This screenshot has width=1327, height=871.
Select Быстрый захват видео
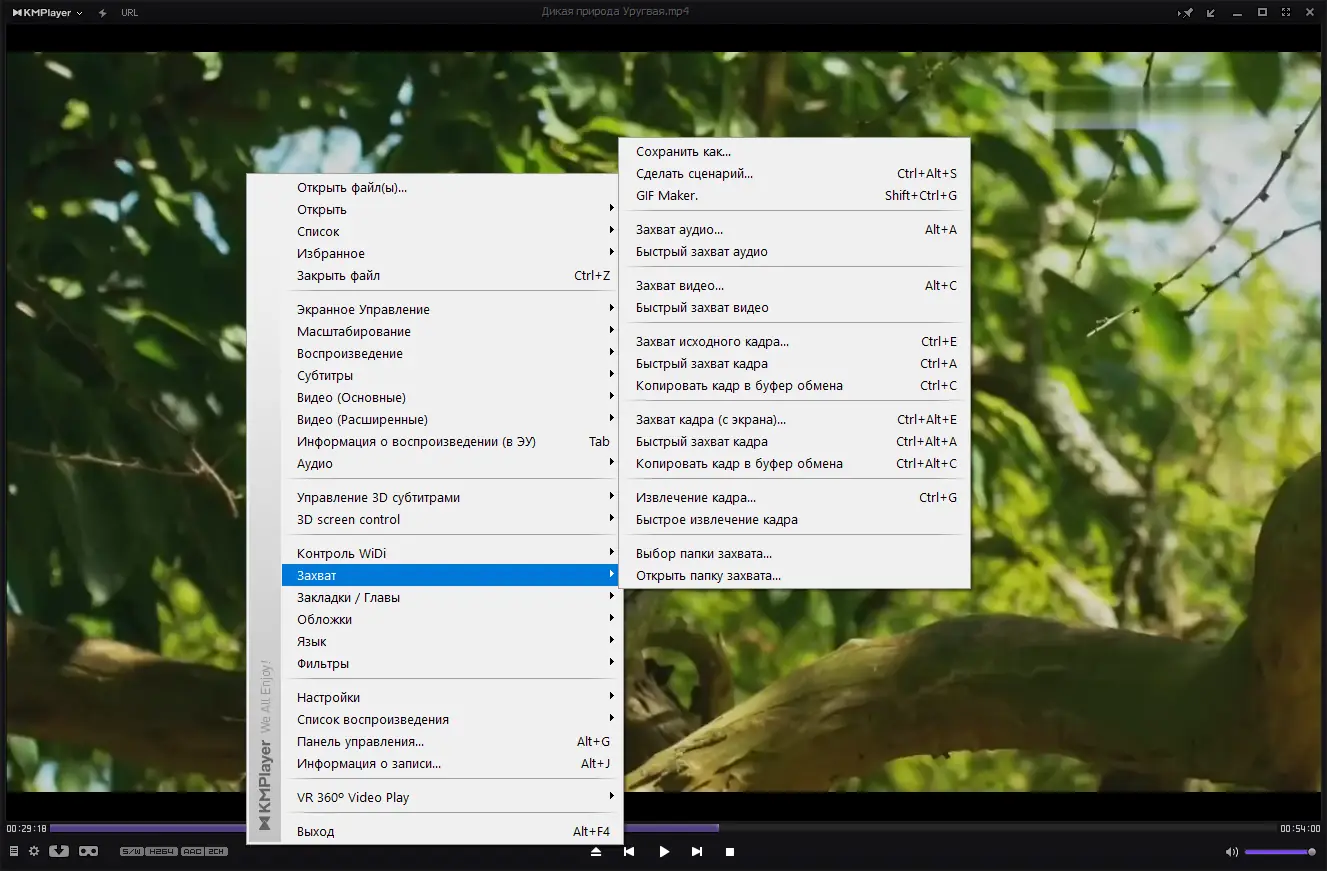coord(795,308)
